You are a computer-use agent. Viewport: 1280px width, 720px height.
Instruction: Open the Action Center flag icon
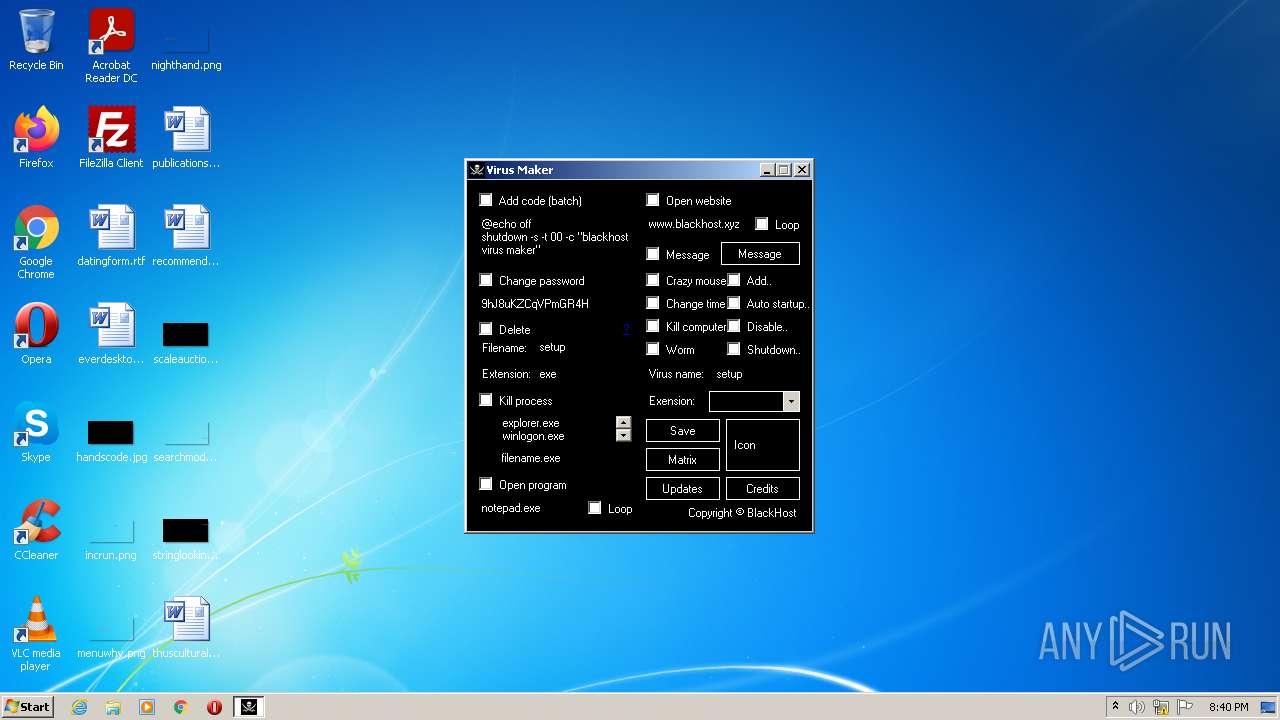click(x=1185, y=707)
